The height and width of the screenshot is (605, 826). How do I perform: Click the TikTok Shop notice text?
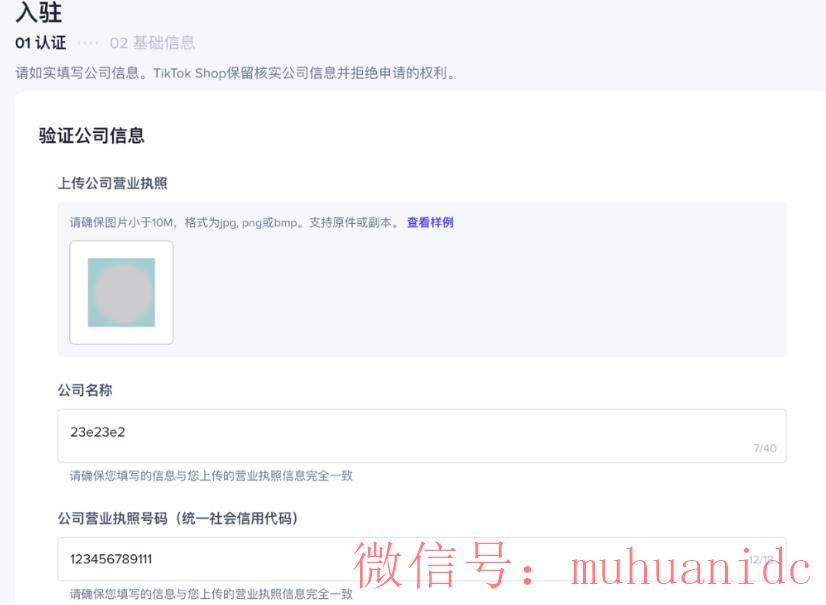(230, 71)
